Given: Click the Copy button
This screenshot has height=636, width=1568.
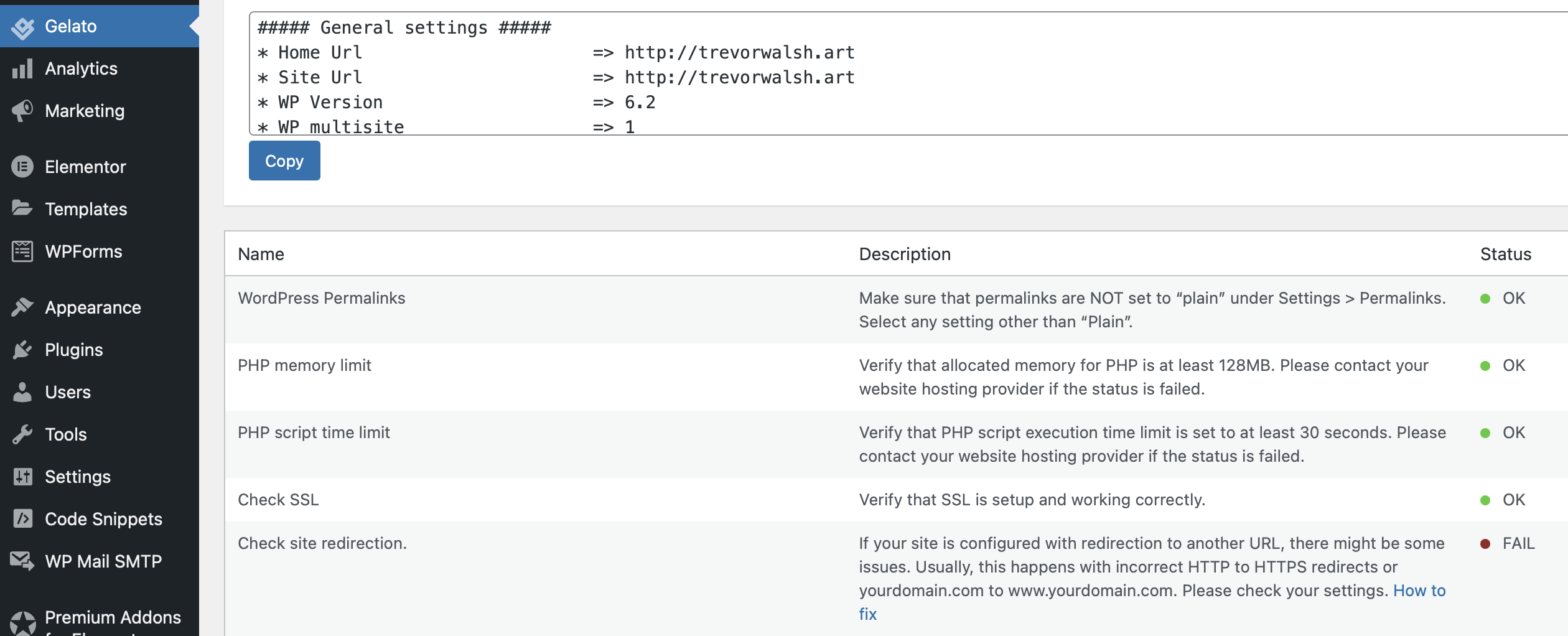Looking at the screenshot, I should (x=284, y=161).
